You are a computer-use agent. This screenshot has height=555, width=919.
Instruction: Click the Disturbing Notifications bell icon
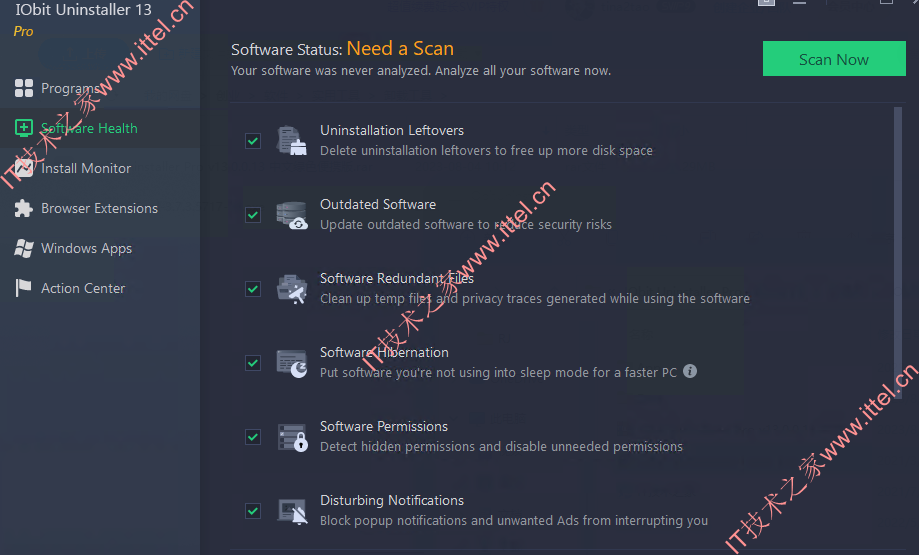pyautogui.click(x=292, y=511)
